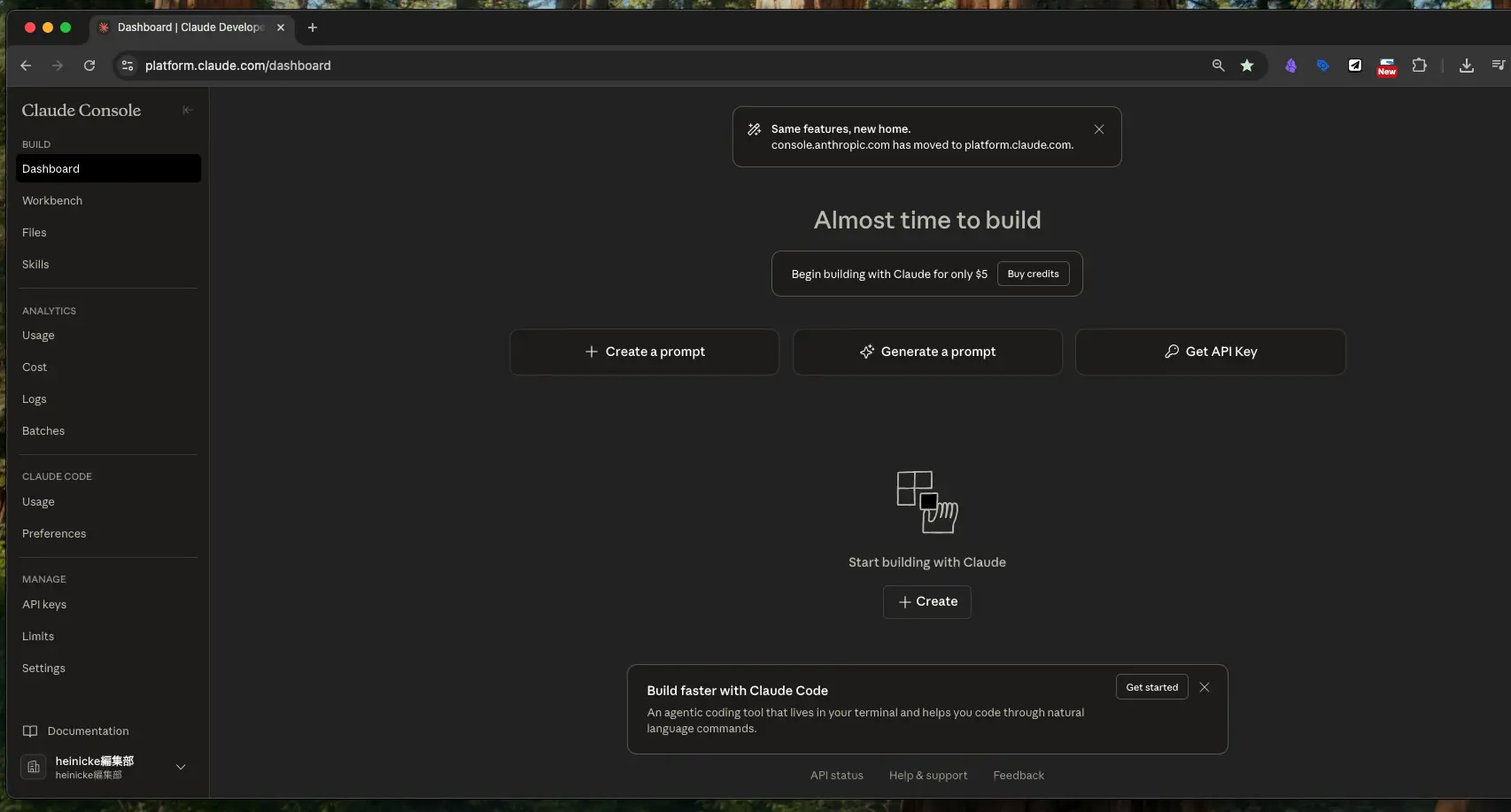Click the zoom magnifier in address bar
Viewport: 1511px width, 812px height.
point(1218,66)
